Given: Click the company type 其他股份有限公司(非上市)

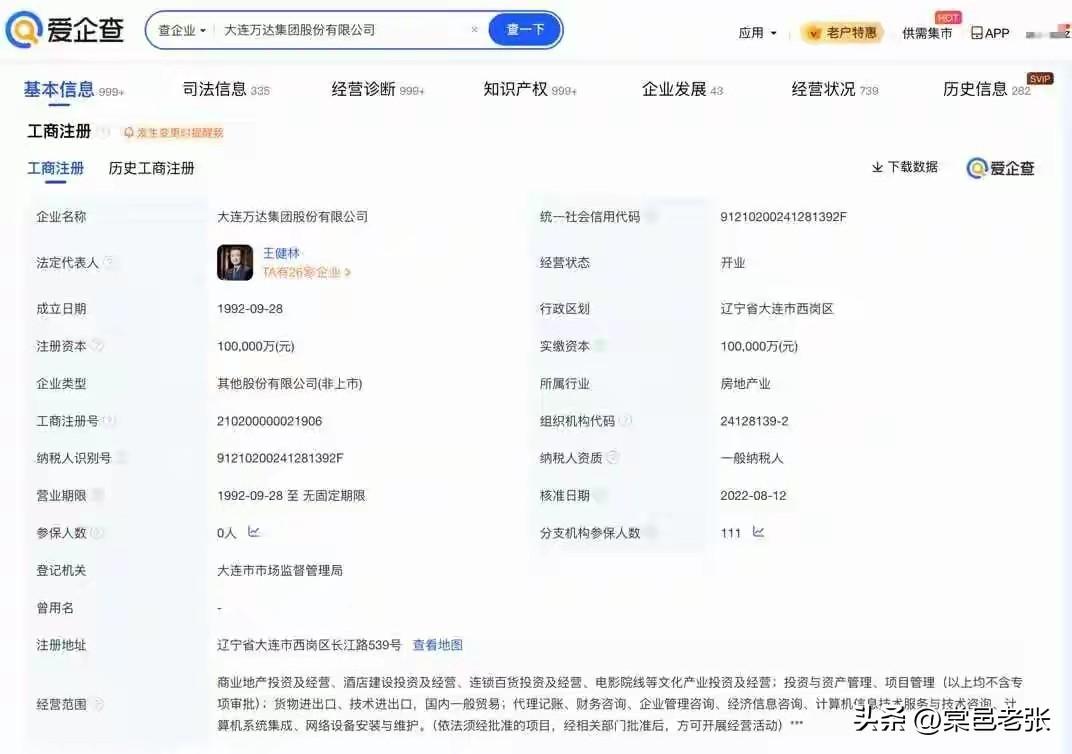Looking at the screenshot, I should tap(289, 383).
